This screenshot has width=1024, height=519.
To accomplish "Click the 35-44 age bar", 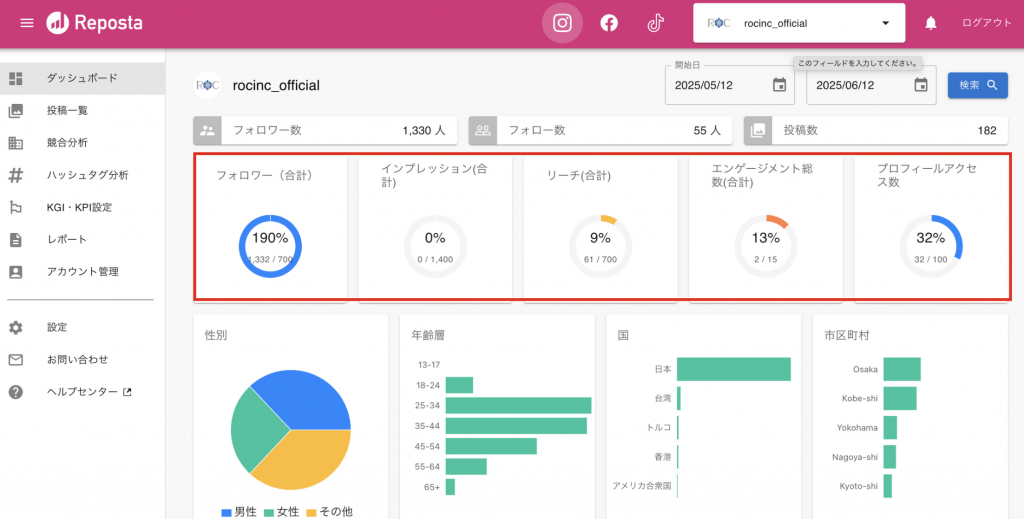I will click(x=517, y=426).
